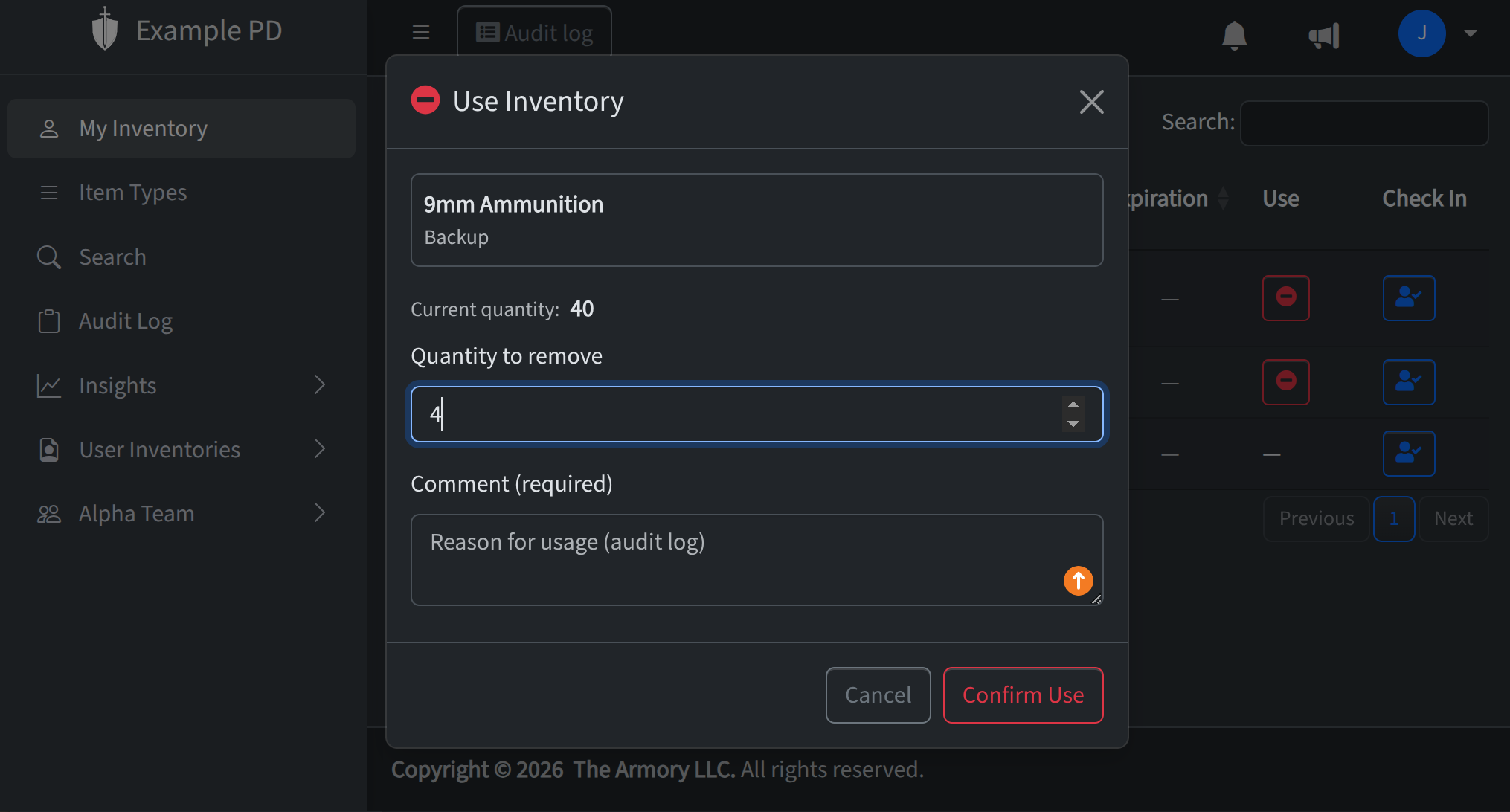The image size is (1510, 812).
Task: Open Item Types in the sidebar
Action: [x=132, y=192]
